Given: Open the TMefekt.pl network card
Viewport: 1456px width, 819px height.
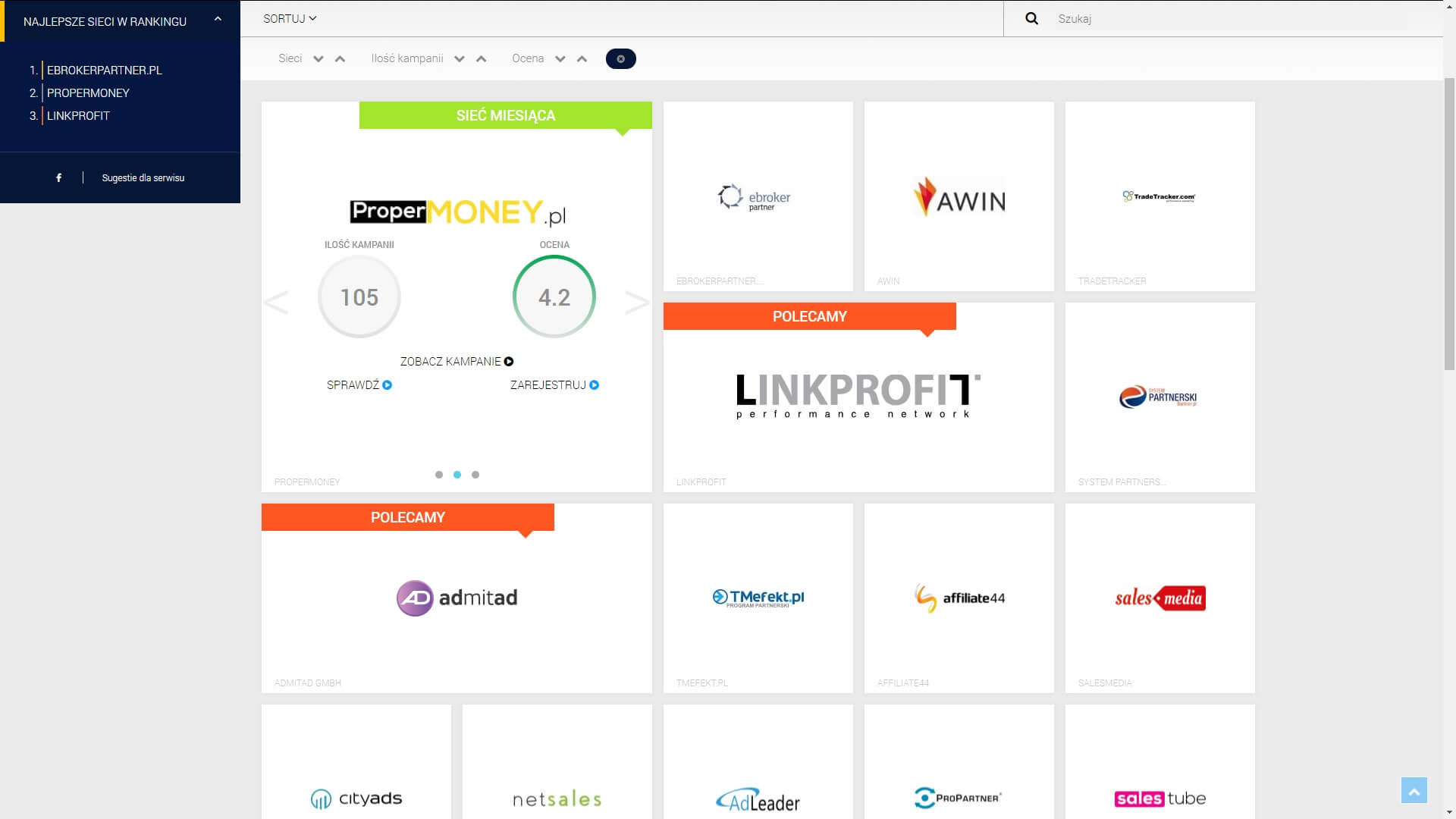Looking at the screenshot, I should point(758,598).
